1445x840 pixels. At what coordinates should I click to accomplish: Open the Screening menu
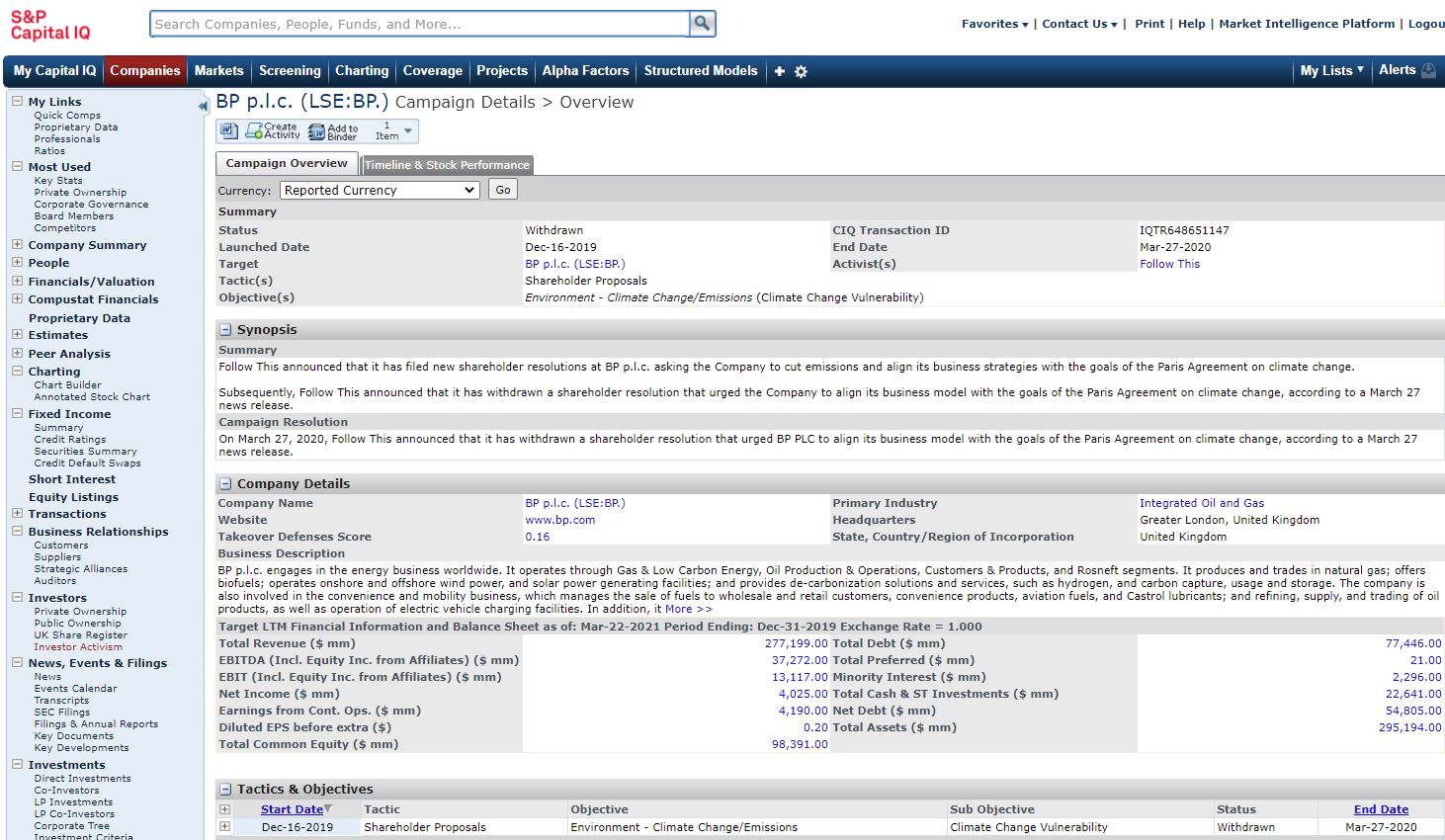(290, 70)
